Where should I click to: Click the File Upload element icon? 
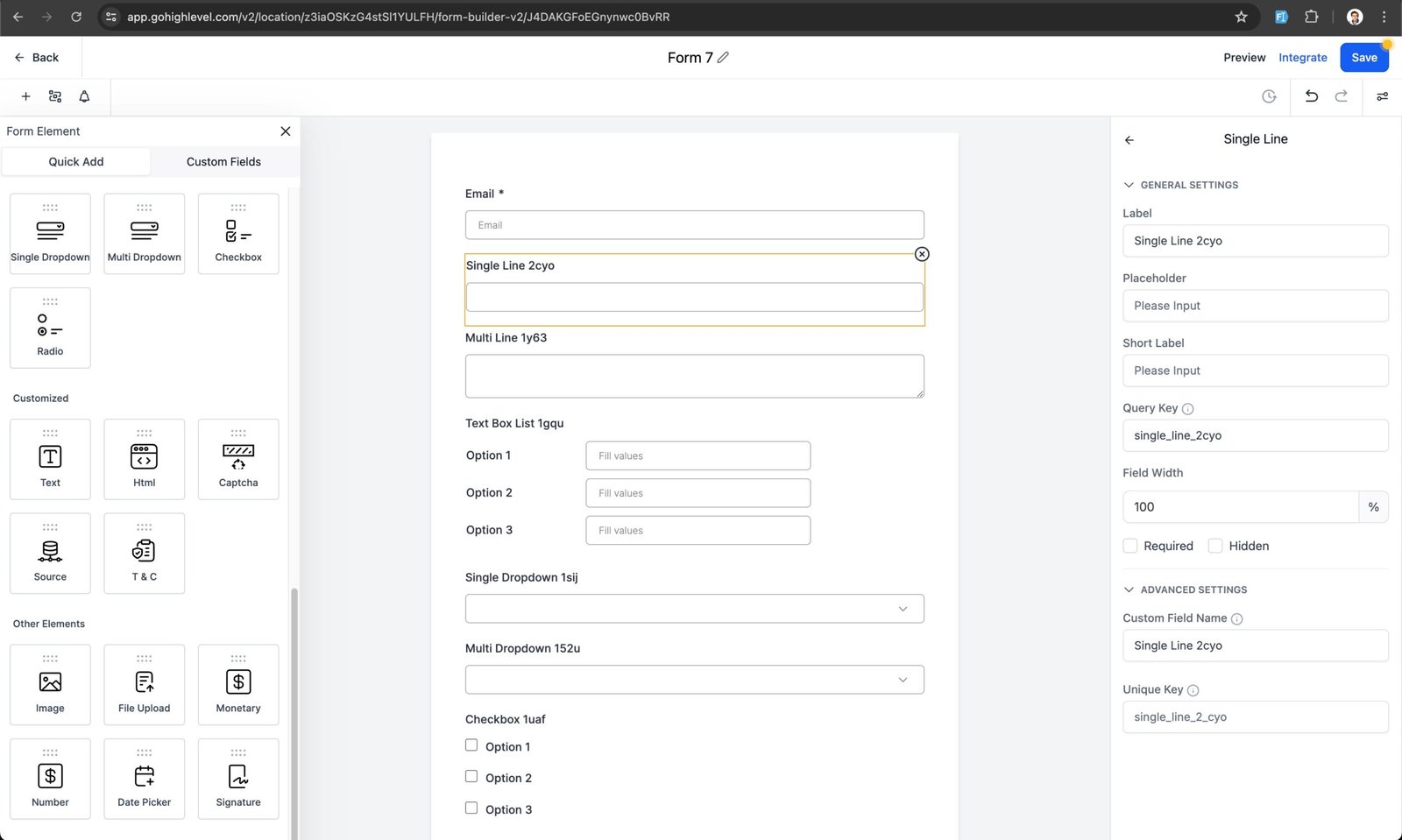(144, 683)
